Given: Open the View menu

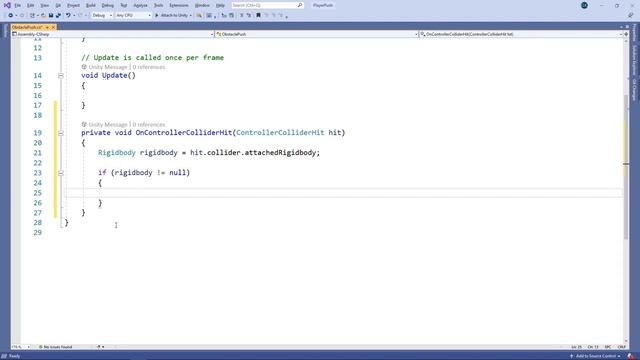Looking at the screenshot, I should (44, 5).
